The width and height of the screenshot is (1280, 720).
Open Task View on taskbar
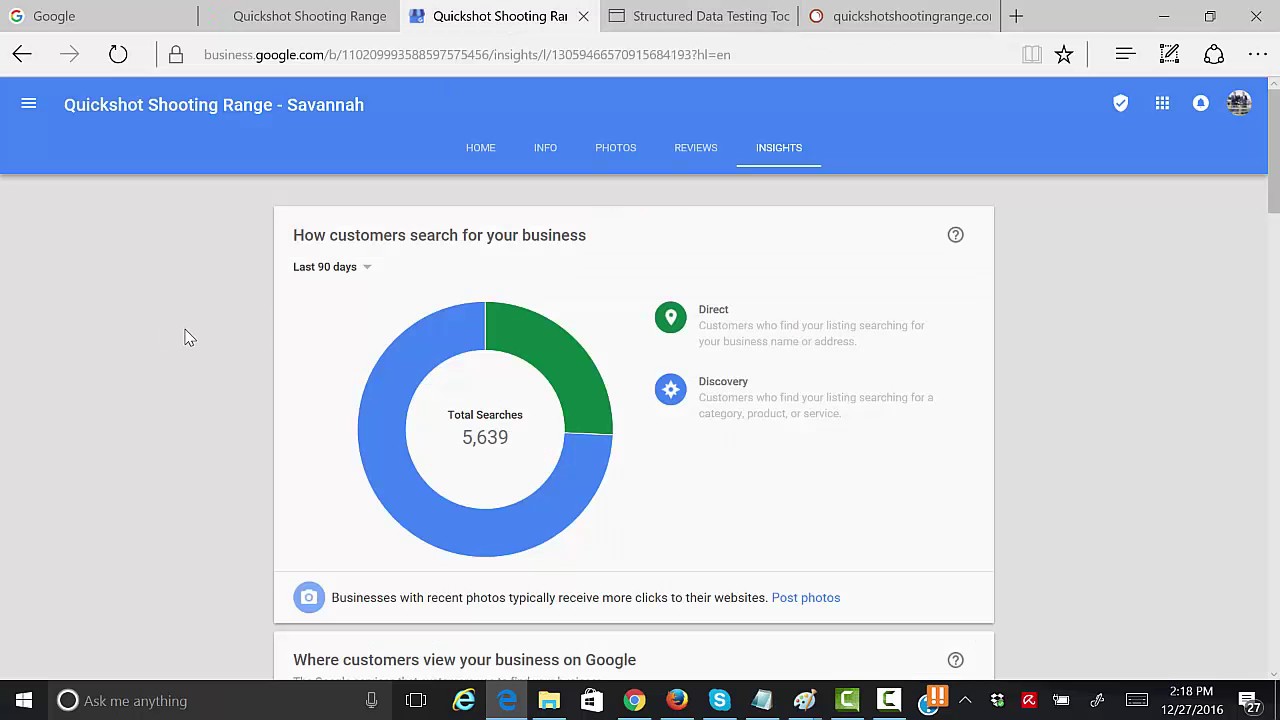pos(416,701)
